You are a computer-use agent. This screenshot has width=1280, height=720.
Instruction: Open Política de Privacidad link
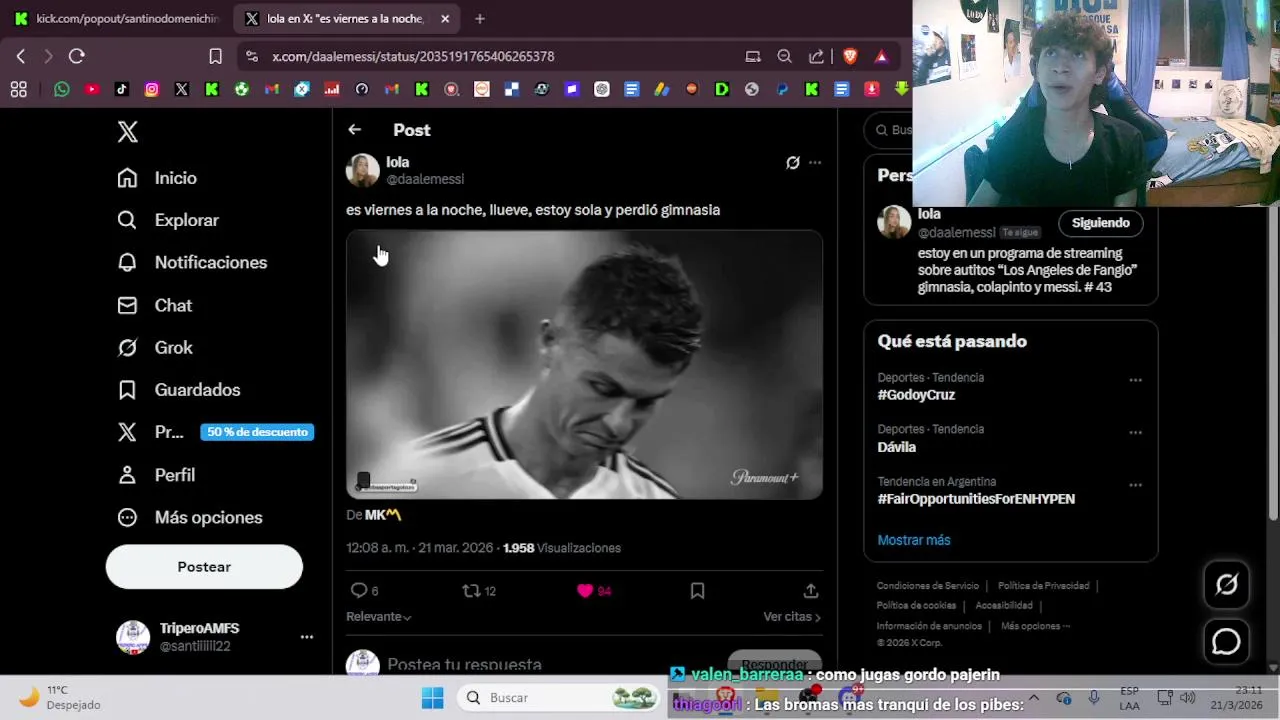pyautogui.click(x=1043, y=586)
